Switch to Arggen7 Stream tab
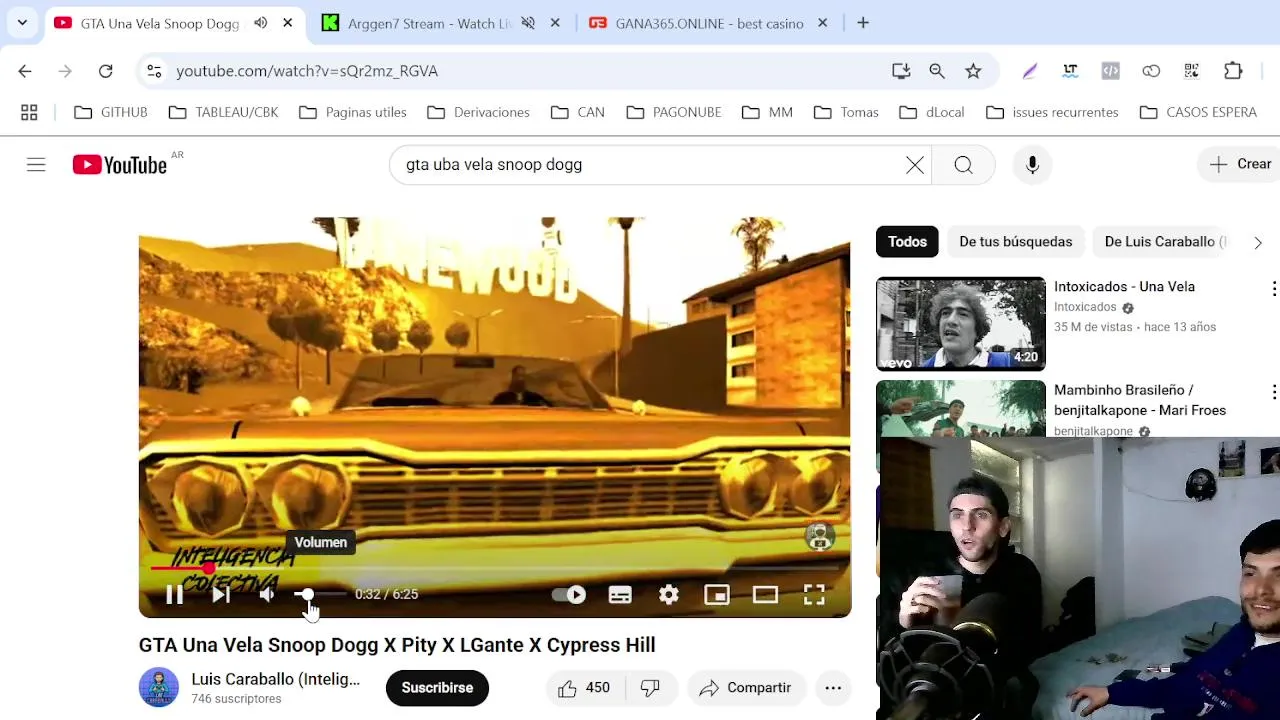 (x=429, y=23)
